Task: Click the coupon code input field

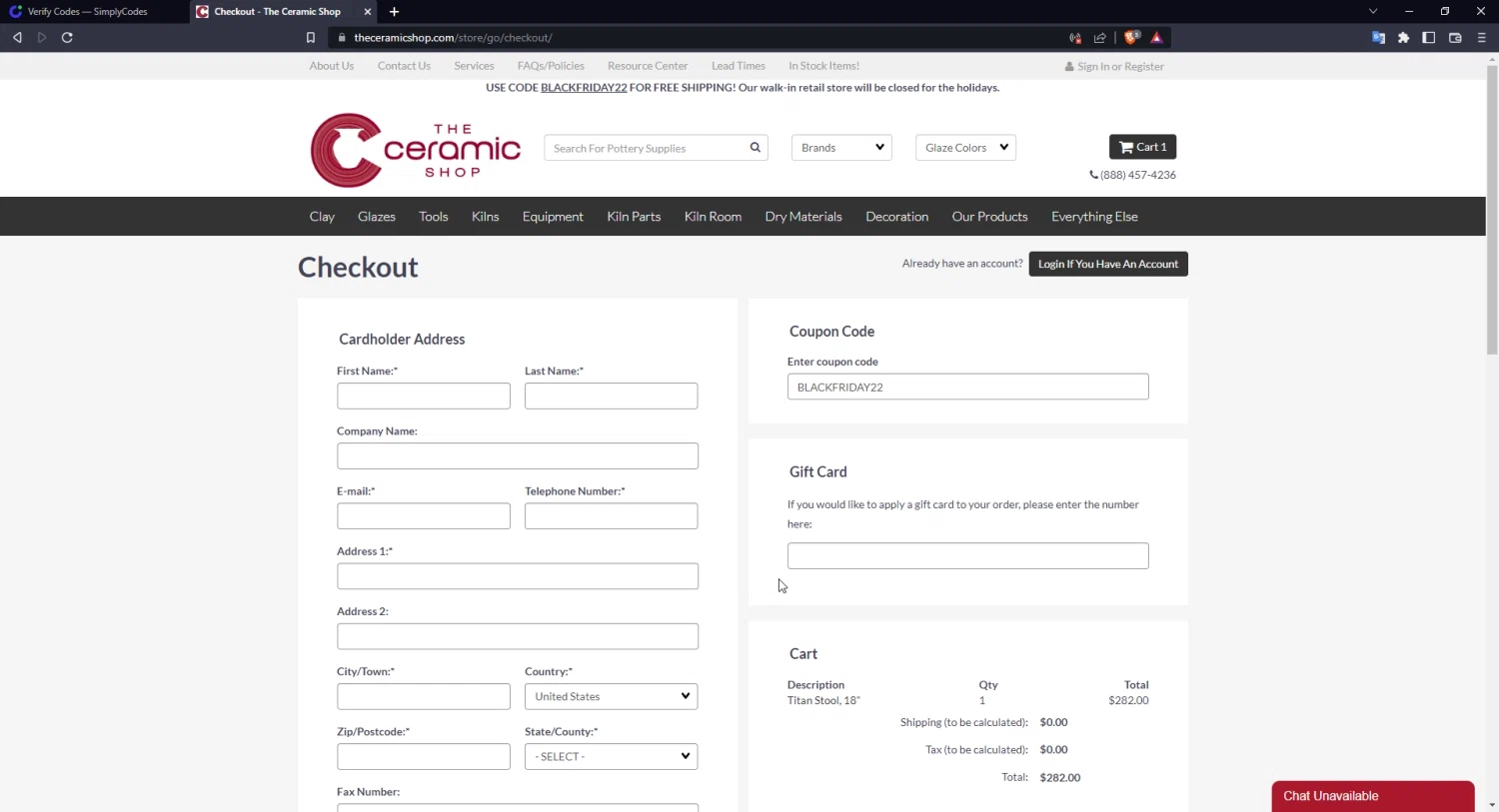Action: 967,387
